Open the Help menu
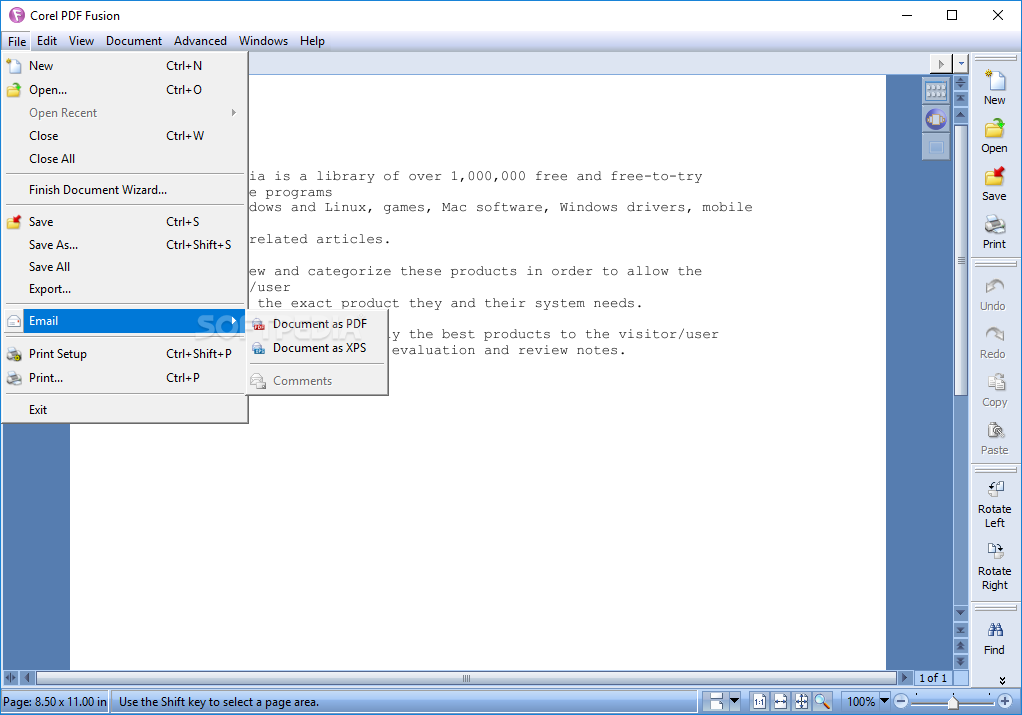 point(312,41)
